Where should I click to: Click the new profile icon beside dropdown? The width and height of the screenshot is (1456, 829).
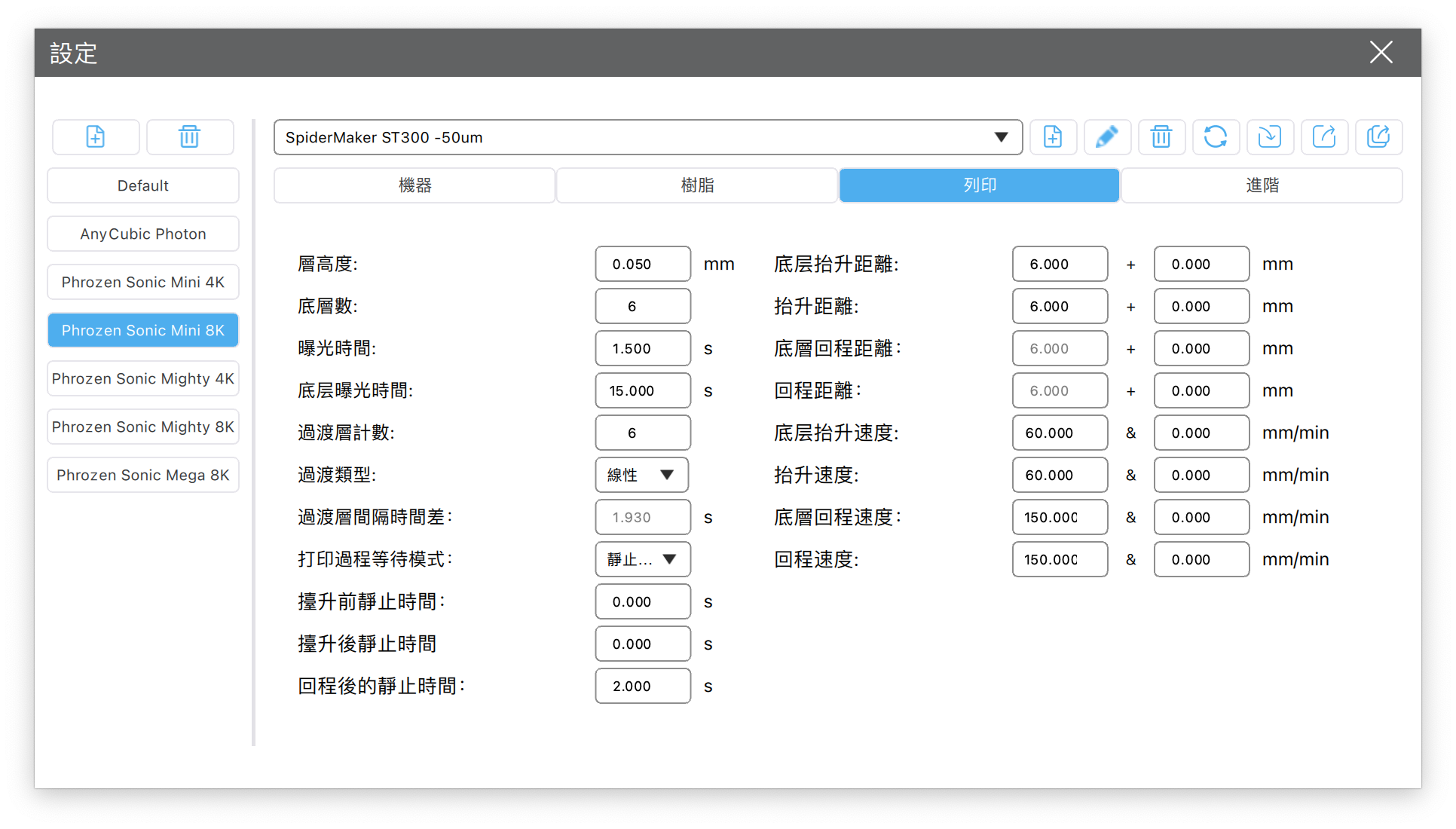(x=1053, y=137)
